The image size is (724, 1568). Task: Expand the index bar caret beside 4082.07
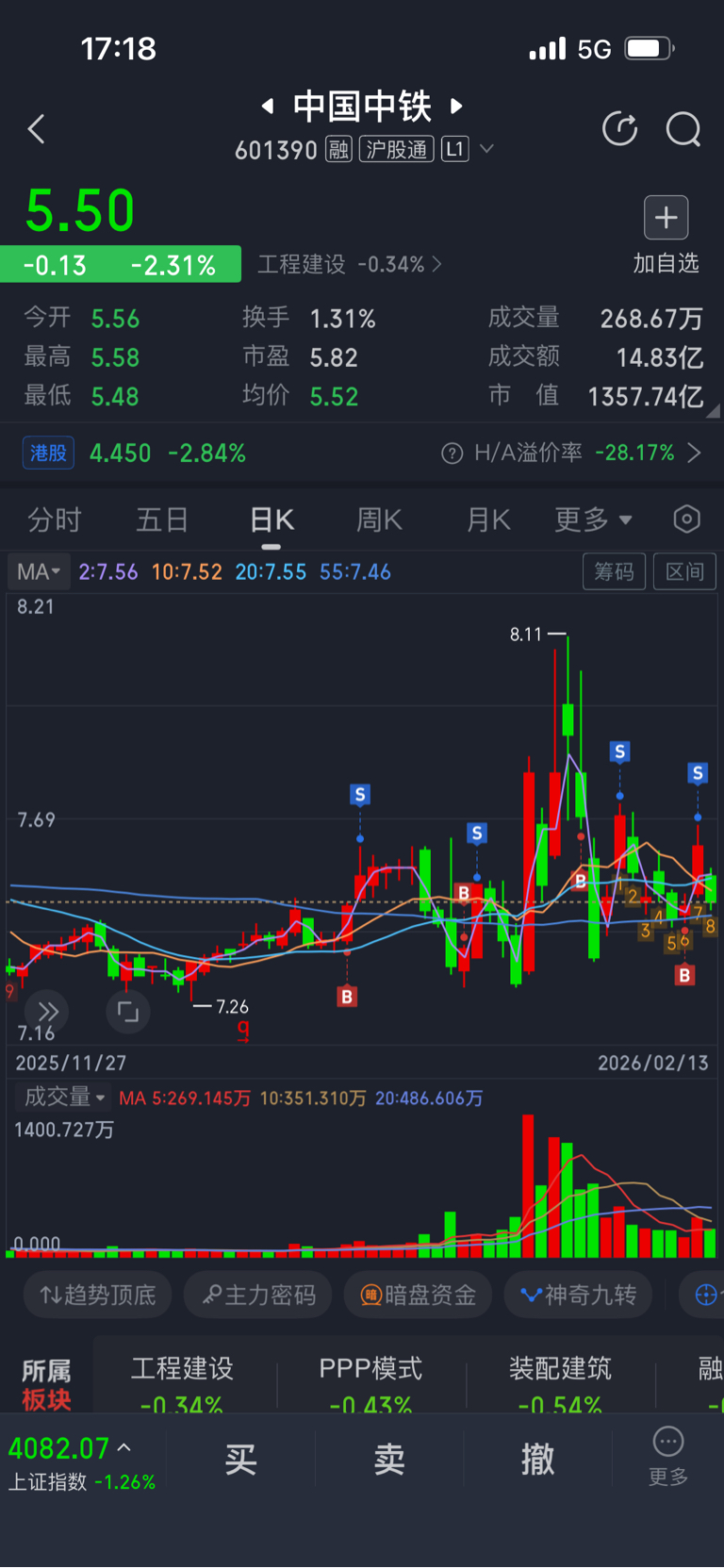[x=124, y=1446]
